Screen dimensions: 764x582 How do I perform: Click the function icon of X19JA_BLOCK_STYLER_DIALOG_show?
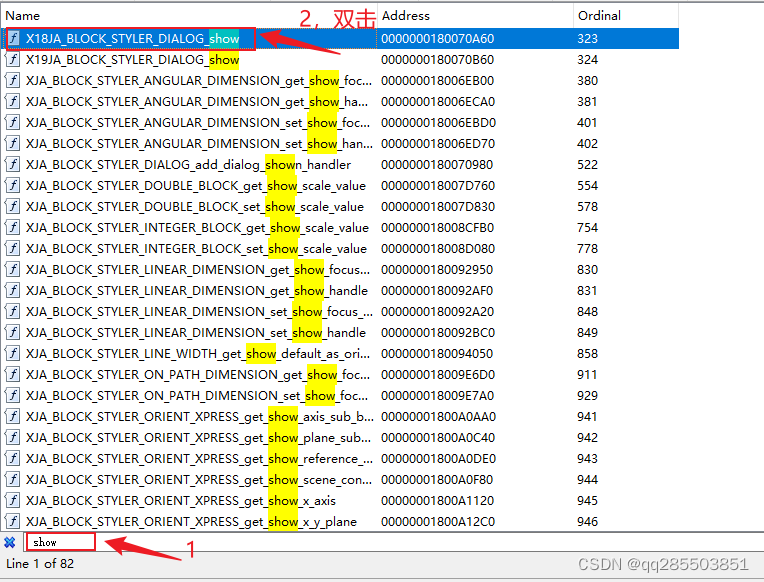(13, 59)
